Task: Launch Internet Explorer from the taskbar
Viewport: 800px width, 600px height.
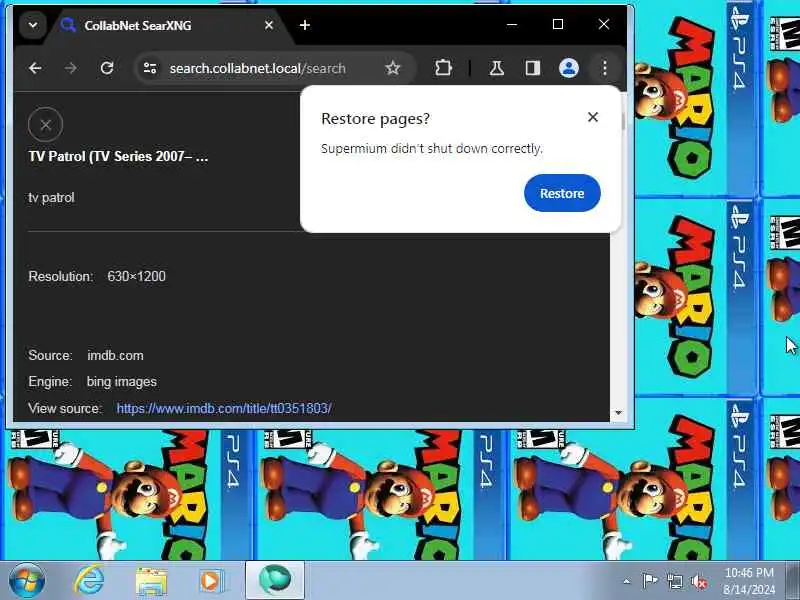Action: (x=89, y=581)
